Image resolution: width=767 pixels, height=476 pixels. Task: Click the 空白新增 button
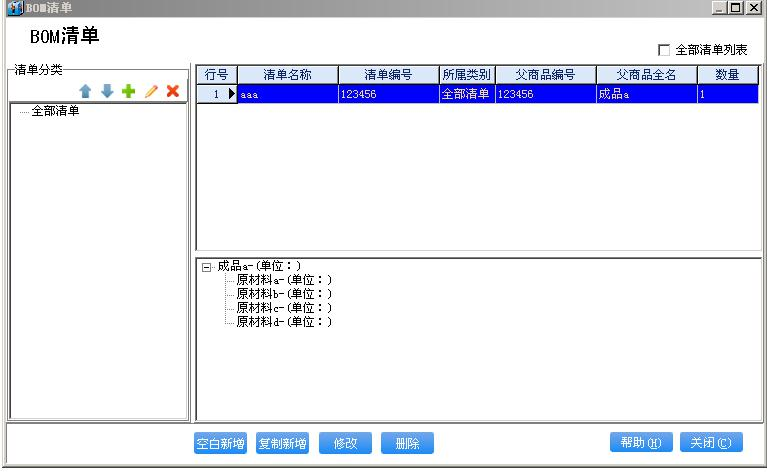click(220, 443)
